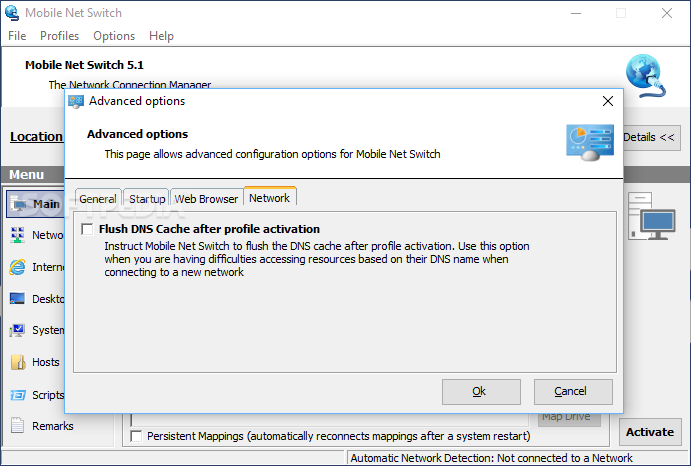
Task: Select the Network tab
Action: coord(270,198)
